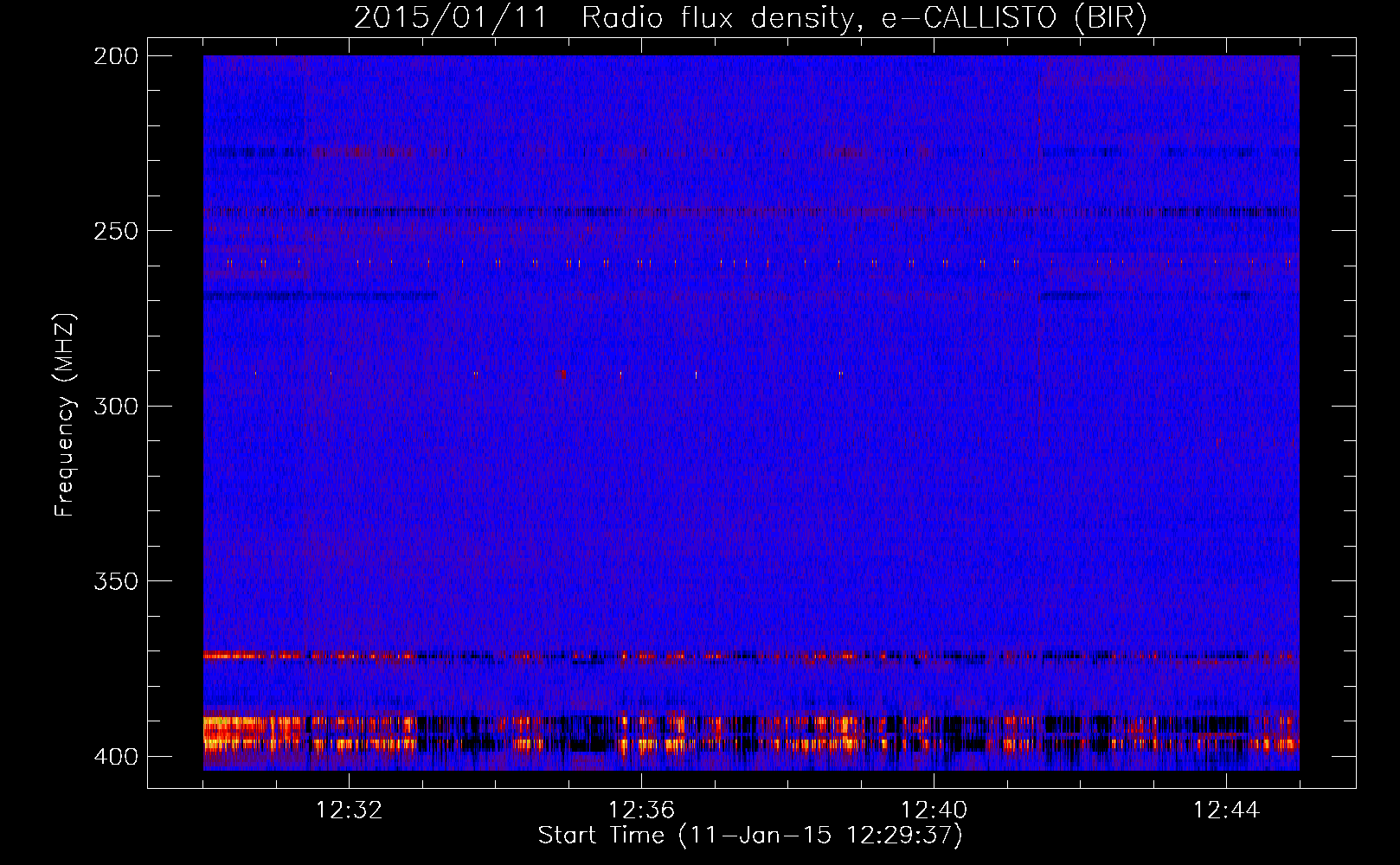Click the 400 frequency tick label
This screenshot has height=865, width=1400.
tap(116, 756)
